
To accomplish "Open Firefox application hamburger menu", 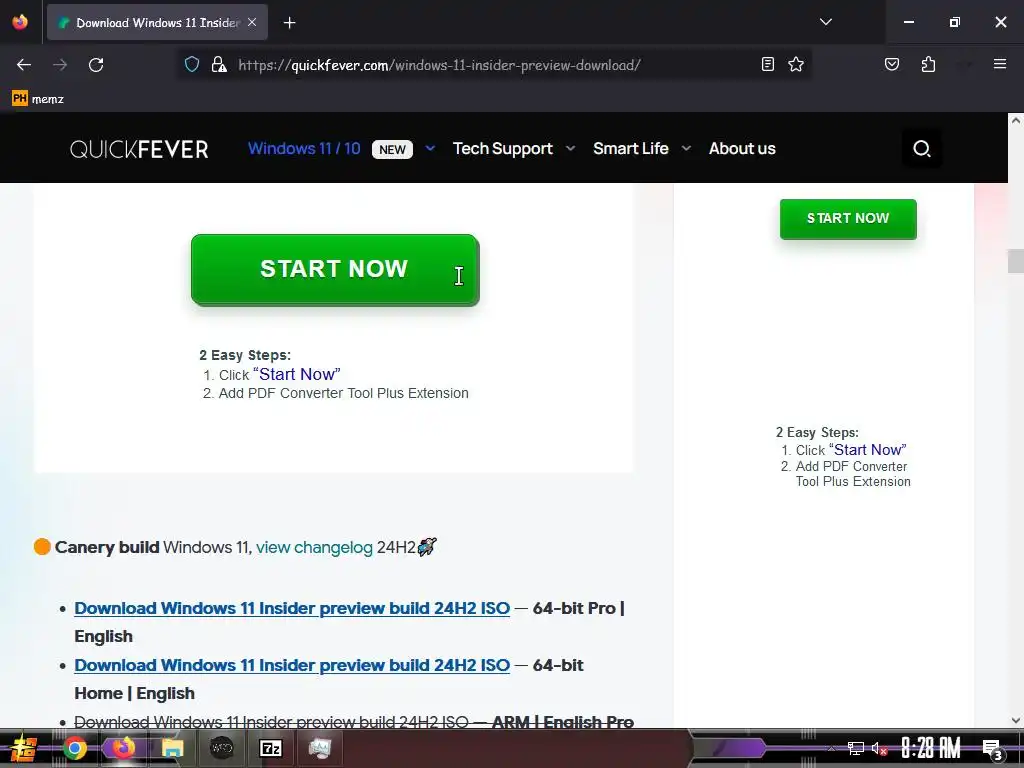I will tap(999, 64).
